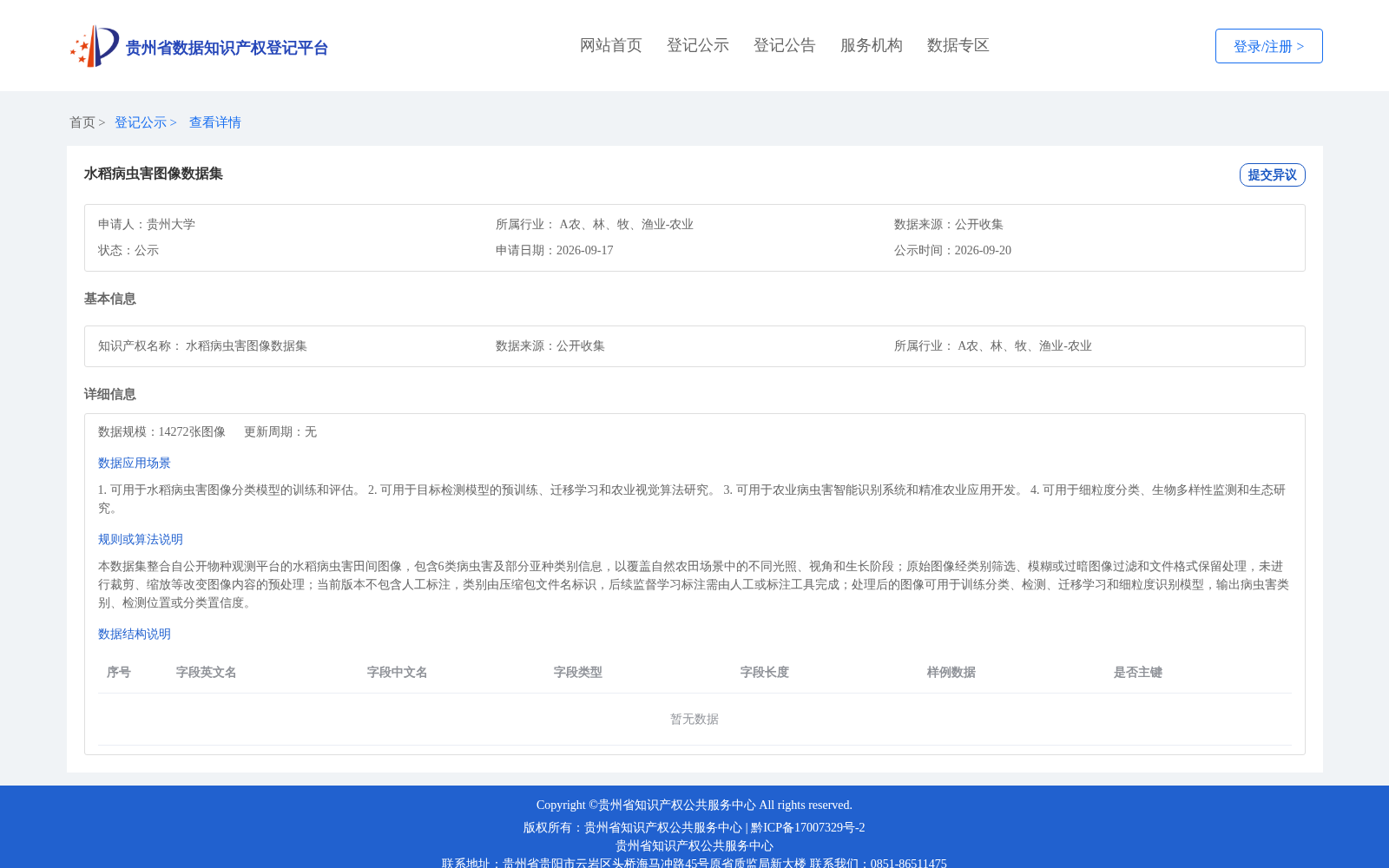The width and height of the screenshot is (1389, 868).
Task: Click the 登录/注册 button
Action: tap(1269, 46)
